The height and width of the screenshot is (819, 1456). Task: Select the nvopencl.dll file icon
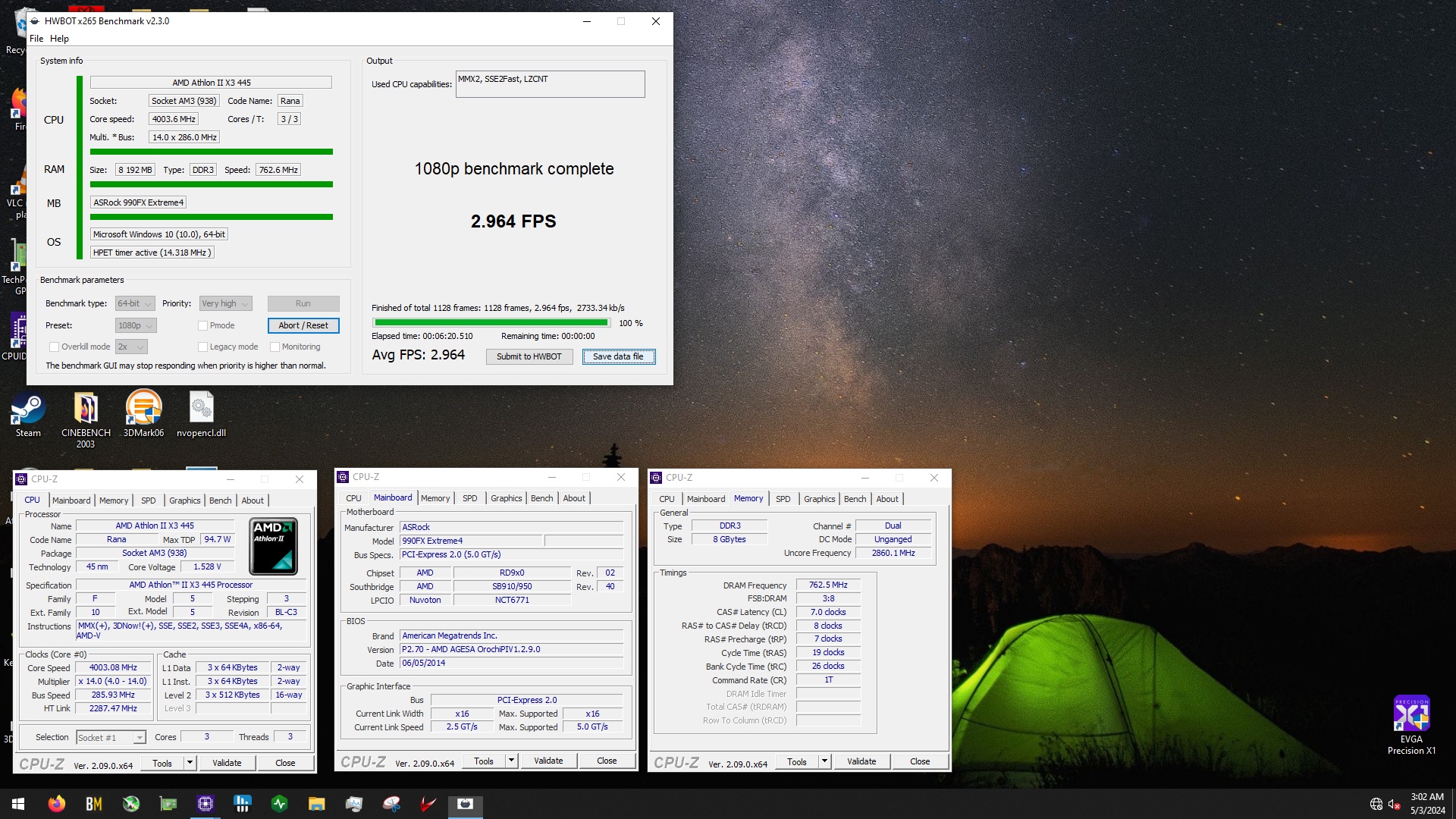tap(201, 415)
